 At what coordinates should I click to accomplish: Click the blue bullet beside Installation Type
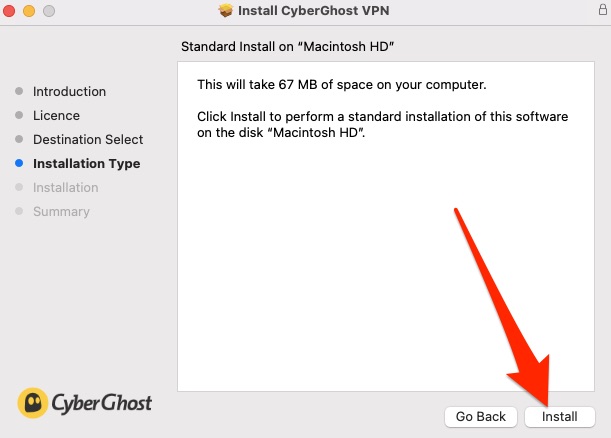19,163
